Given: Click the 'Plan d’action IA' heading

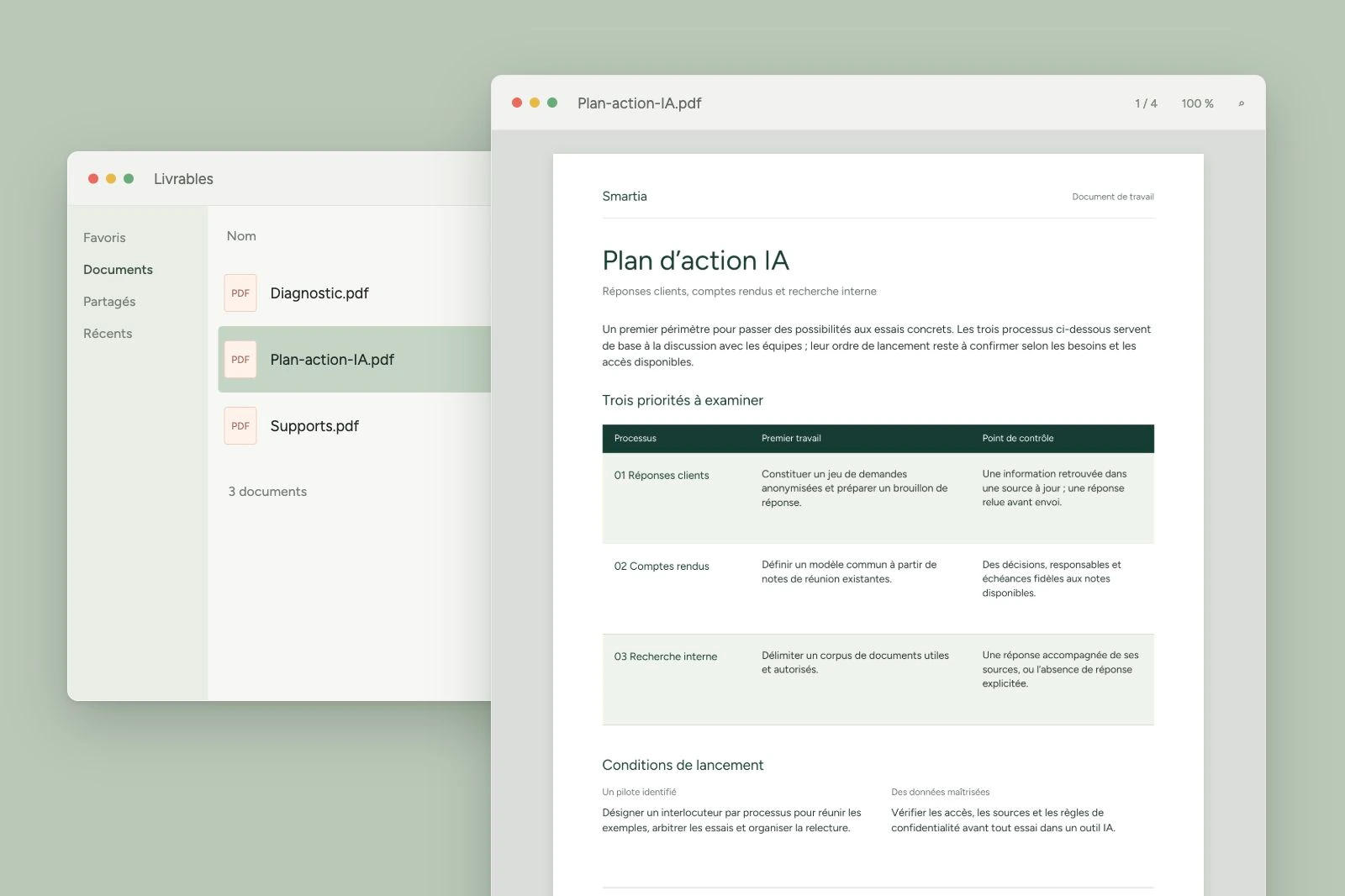Looking at the screenshot, I should (x=696, y=261).
